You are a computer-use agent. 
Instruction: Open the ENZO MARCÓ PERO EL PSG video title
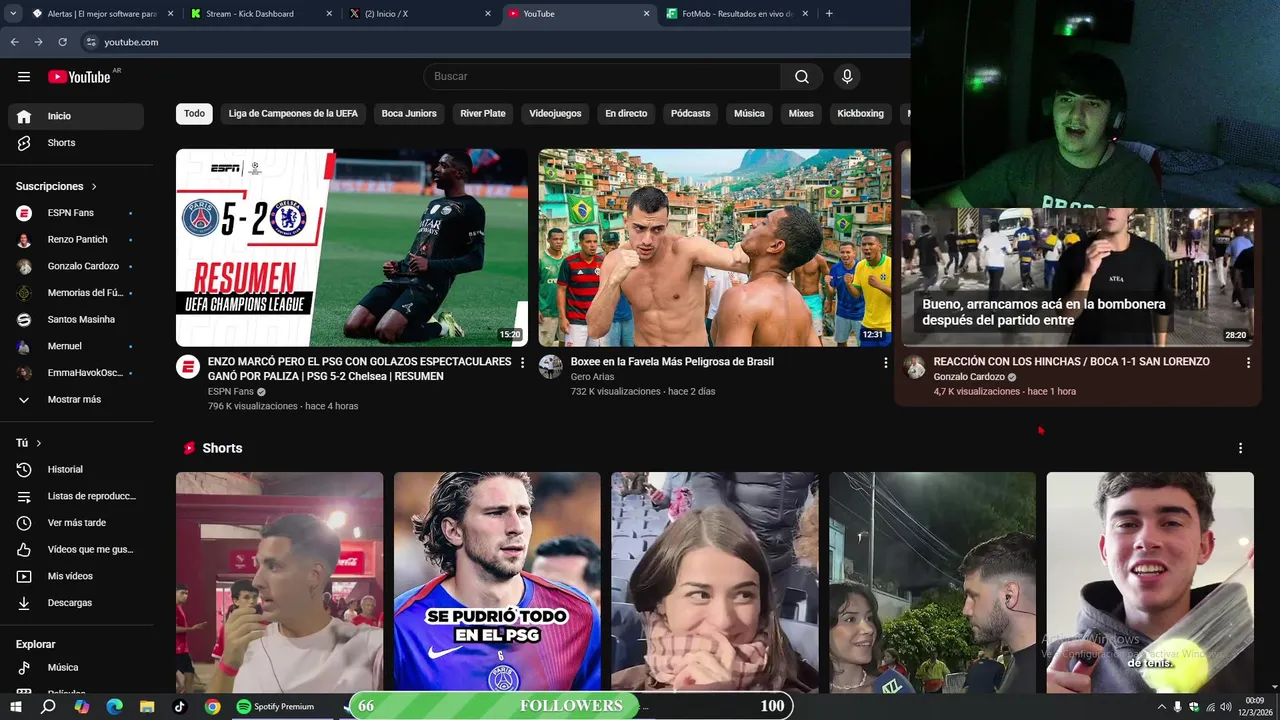pyautogui.click(x=359, y=369)
